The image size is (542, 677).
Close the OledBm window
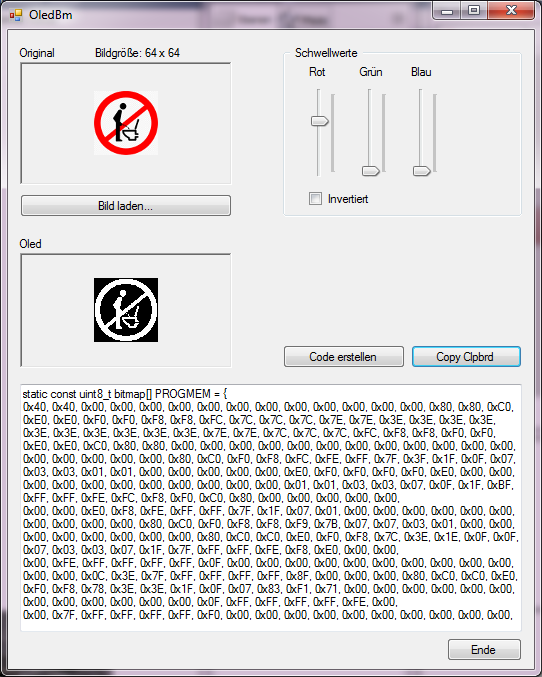coord(511,10)
